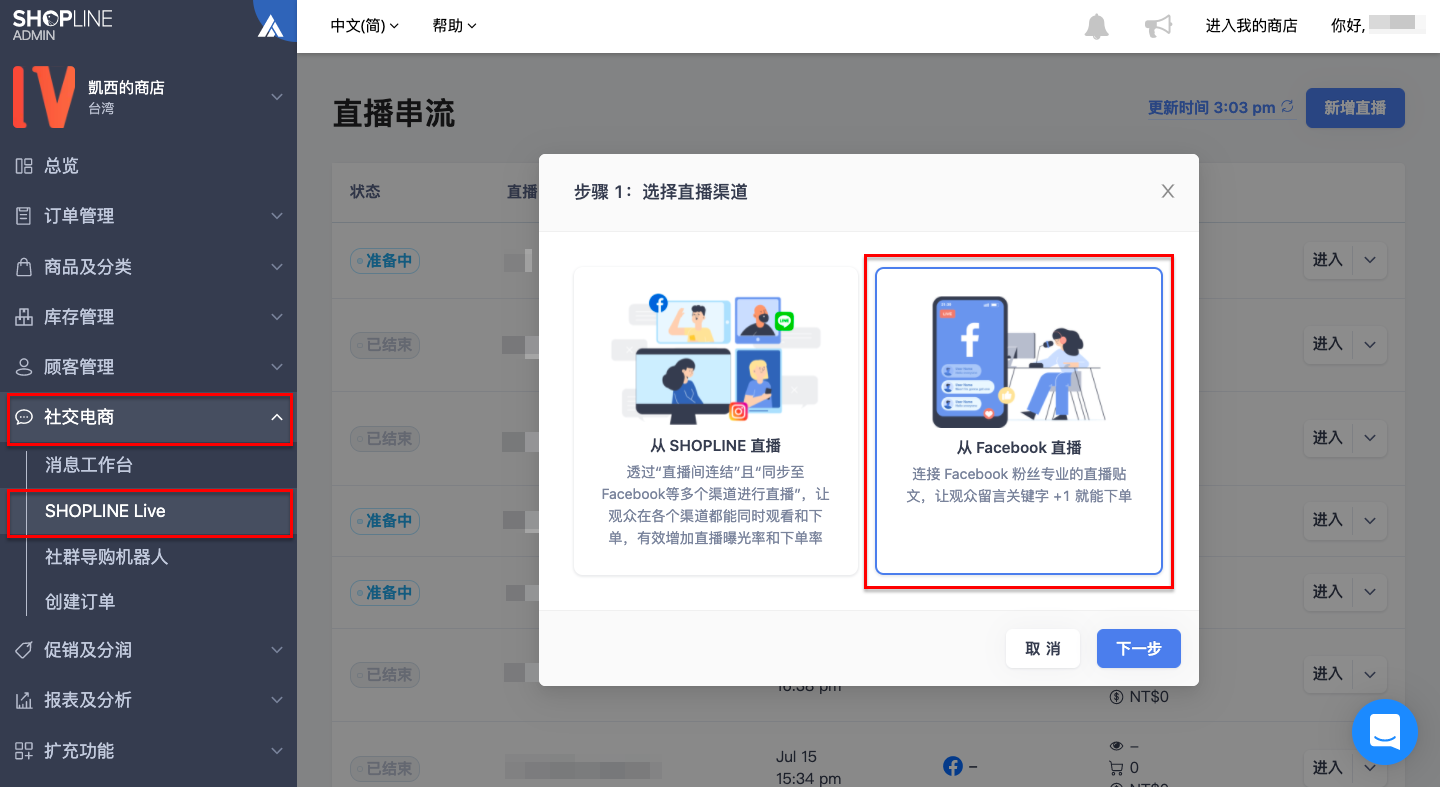Image resolution: width=1440 pixels, height=787 pixels.
Task: Expand the 顾客管理 menu
Action: click(x=277, y=367)
